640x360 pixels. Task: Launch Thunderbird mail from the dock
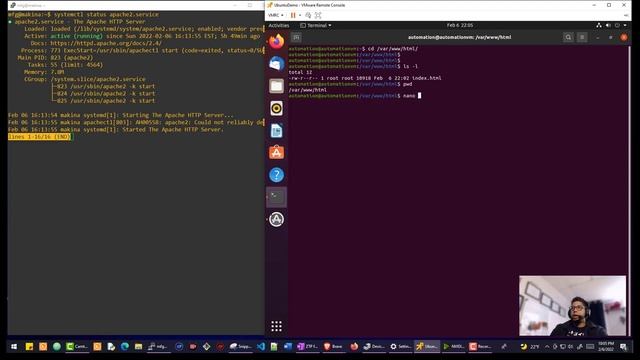pos(276,64)
